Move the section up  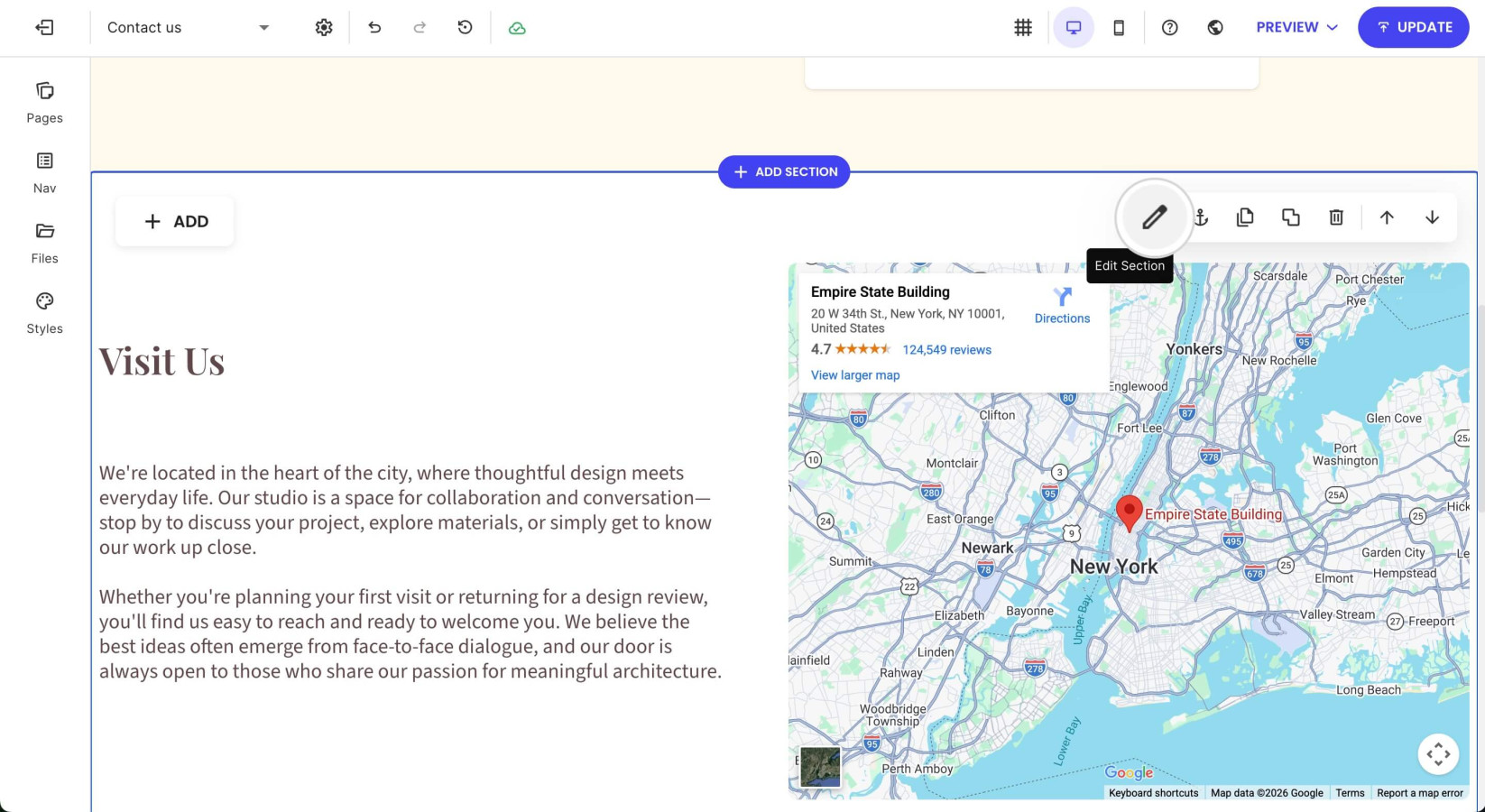[1387, 217]
